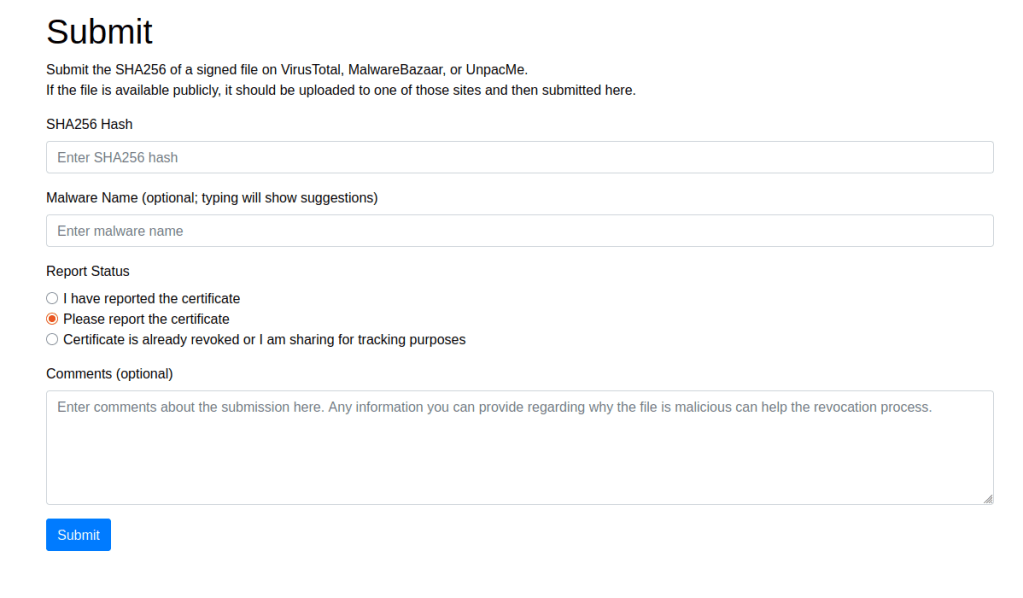
Task: Click the large 'Submit' page heading
Action: [99, 32]
